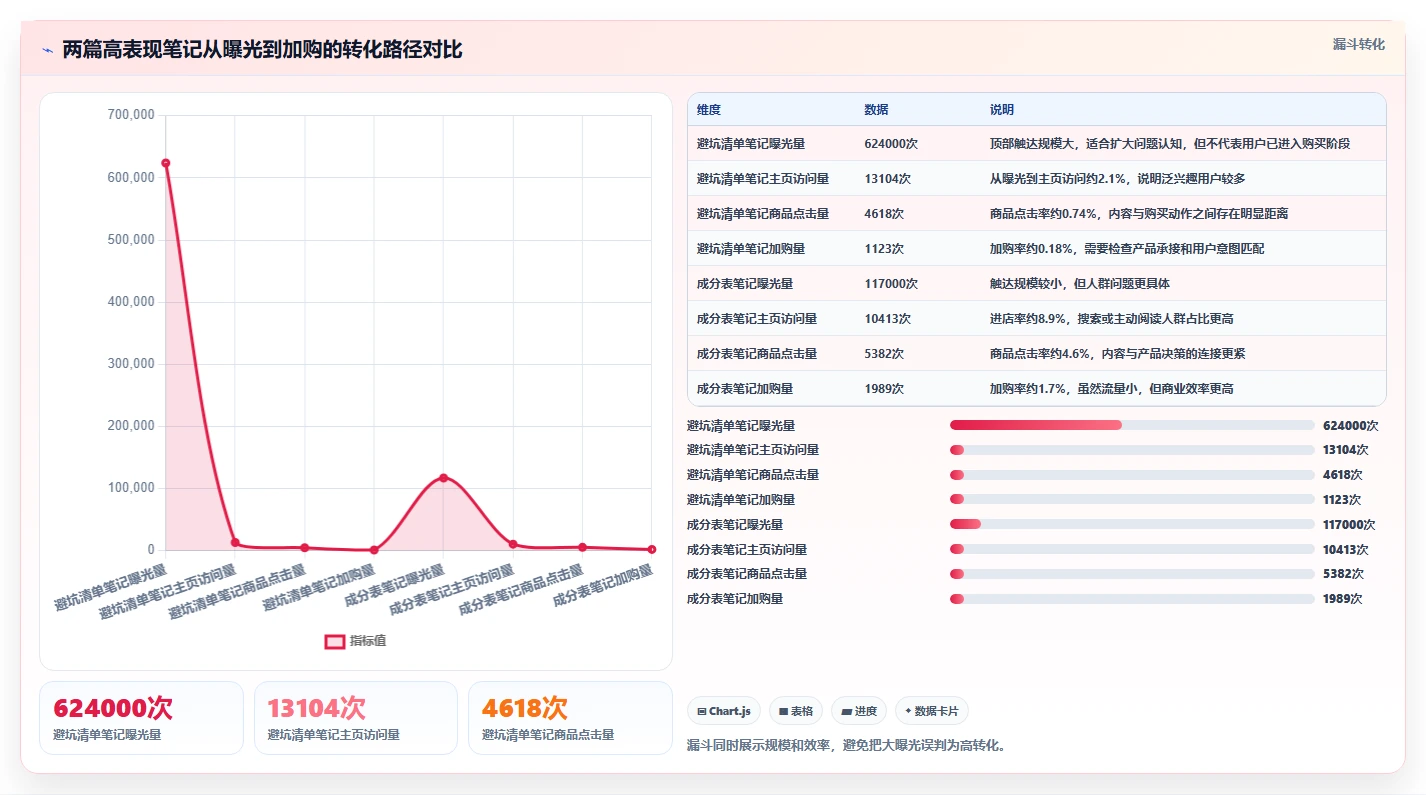Click the lightning icon beside the title
The height and width of the screenshot is (795, 1426).
tap(47, 50)
